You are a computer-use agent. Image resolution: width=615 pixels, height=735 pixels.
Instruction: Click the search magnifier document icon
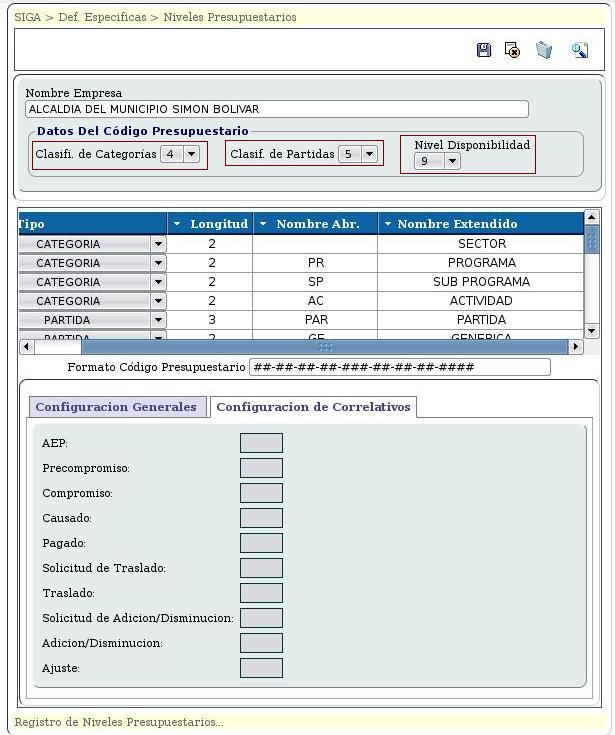pos(579,50)
